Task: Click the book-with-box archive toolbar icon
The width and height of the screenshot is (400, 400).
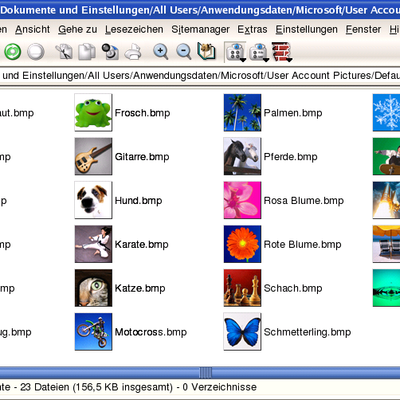Action: point(206,51)
